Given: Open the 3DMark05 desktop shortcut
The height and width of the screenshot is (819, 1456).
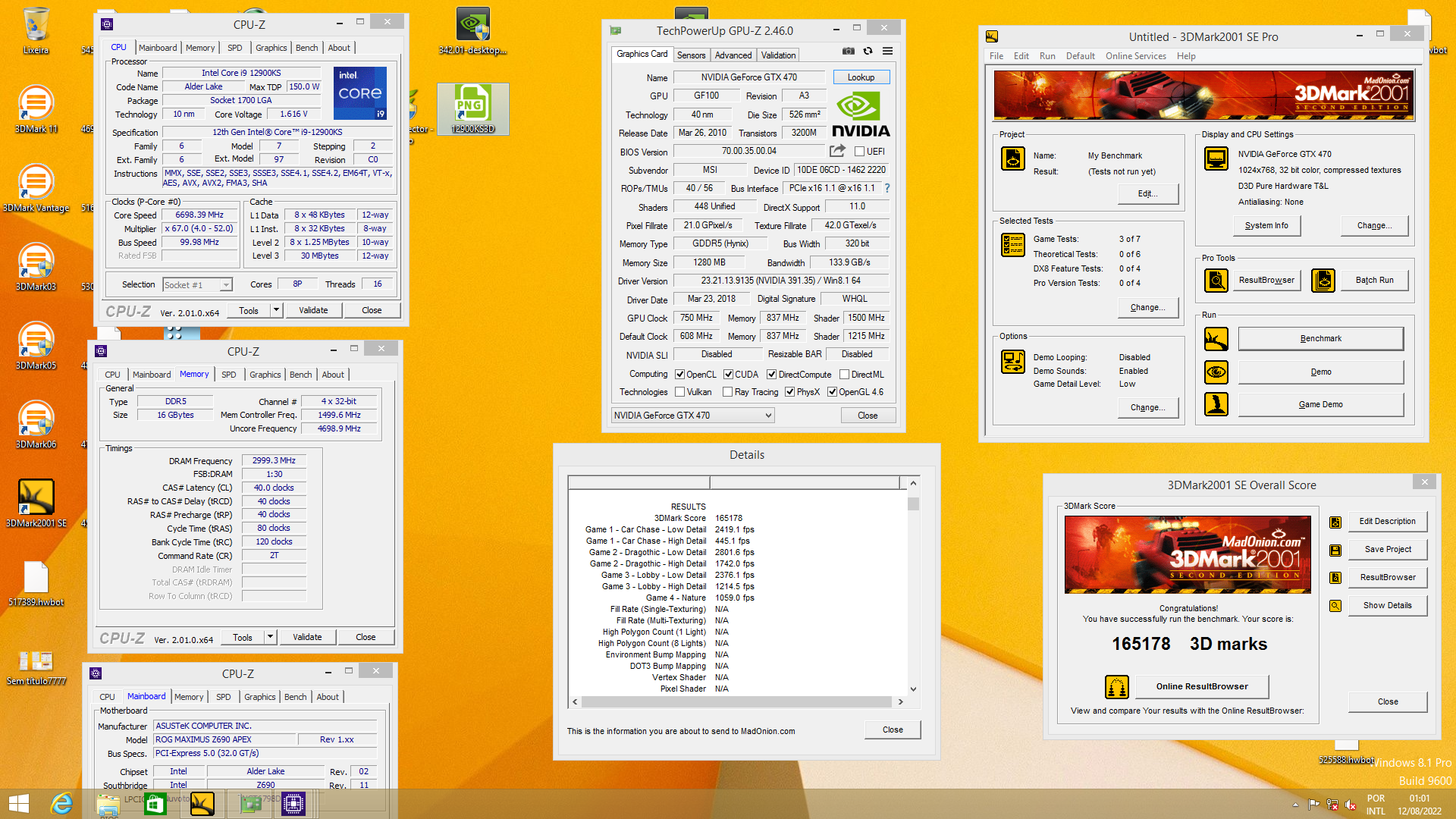Looking at the screenshot, I should 36,345.
